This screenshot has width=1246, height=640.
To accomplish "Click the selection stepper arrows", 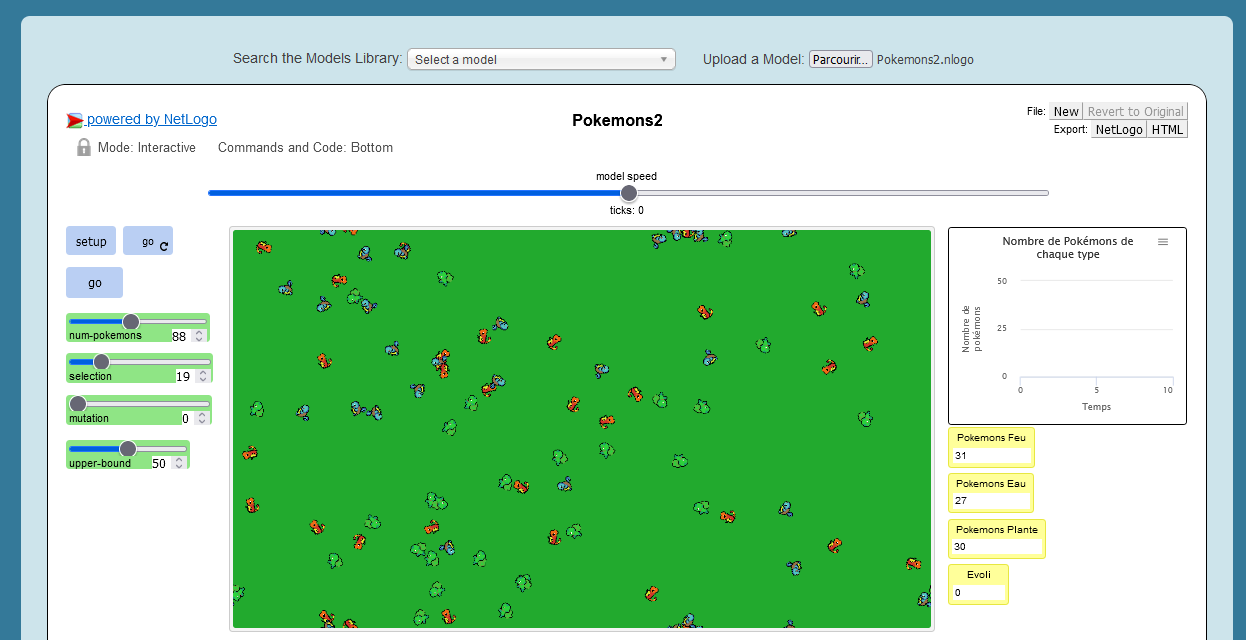I will (x=203, y=377).
